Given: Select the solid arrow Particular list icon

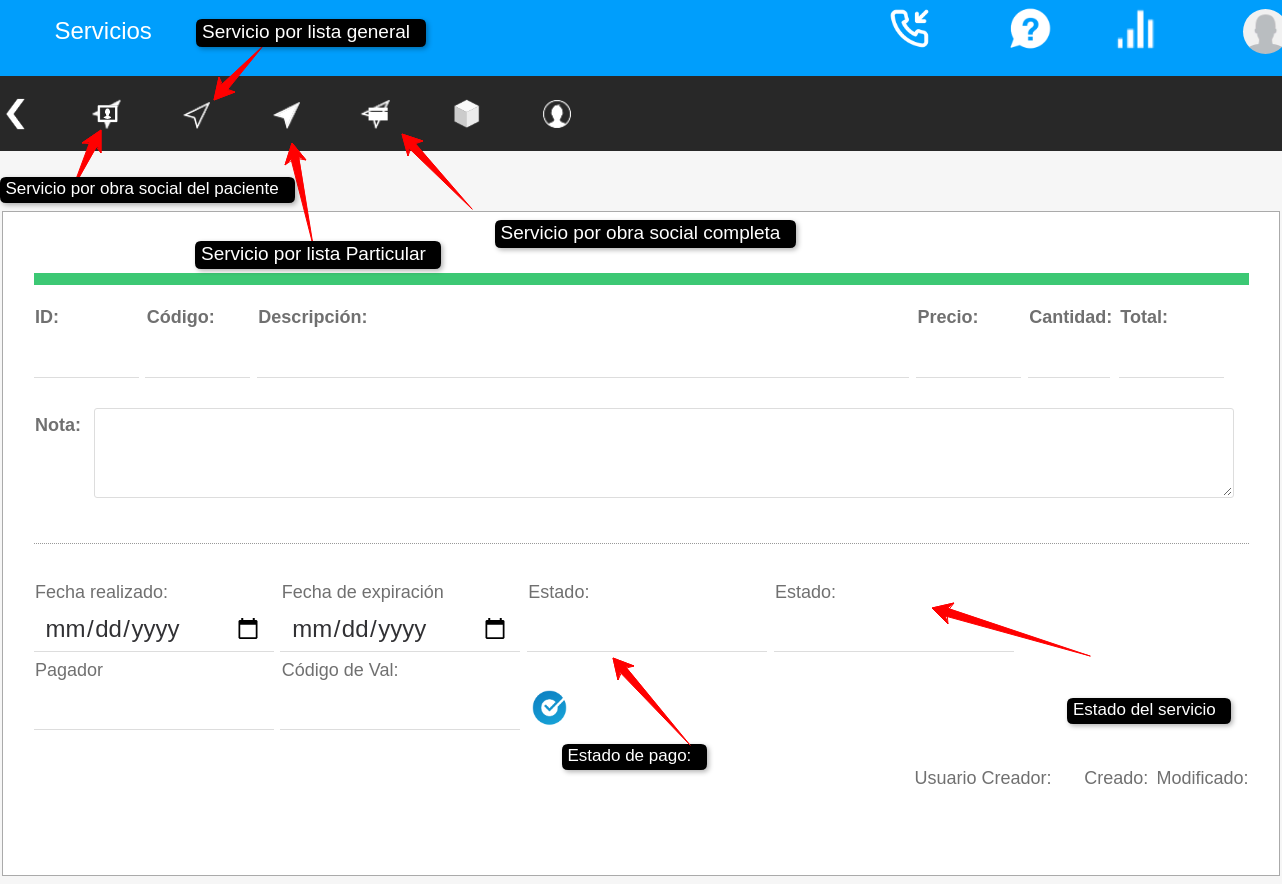Looking at the screenshot, I should pos(287,115).
